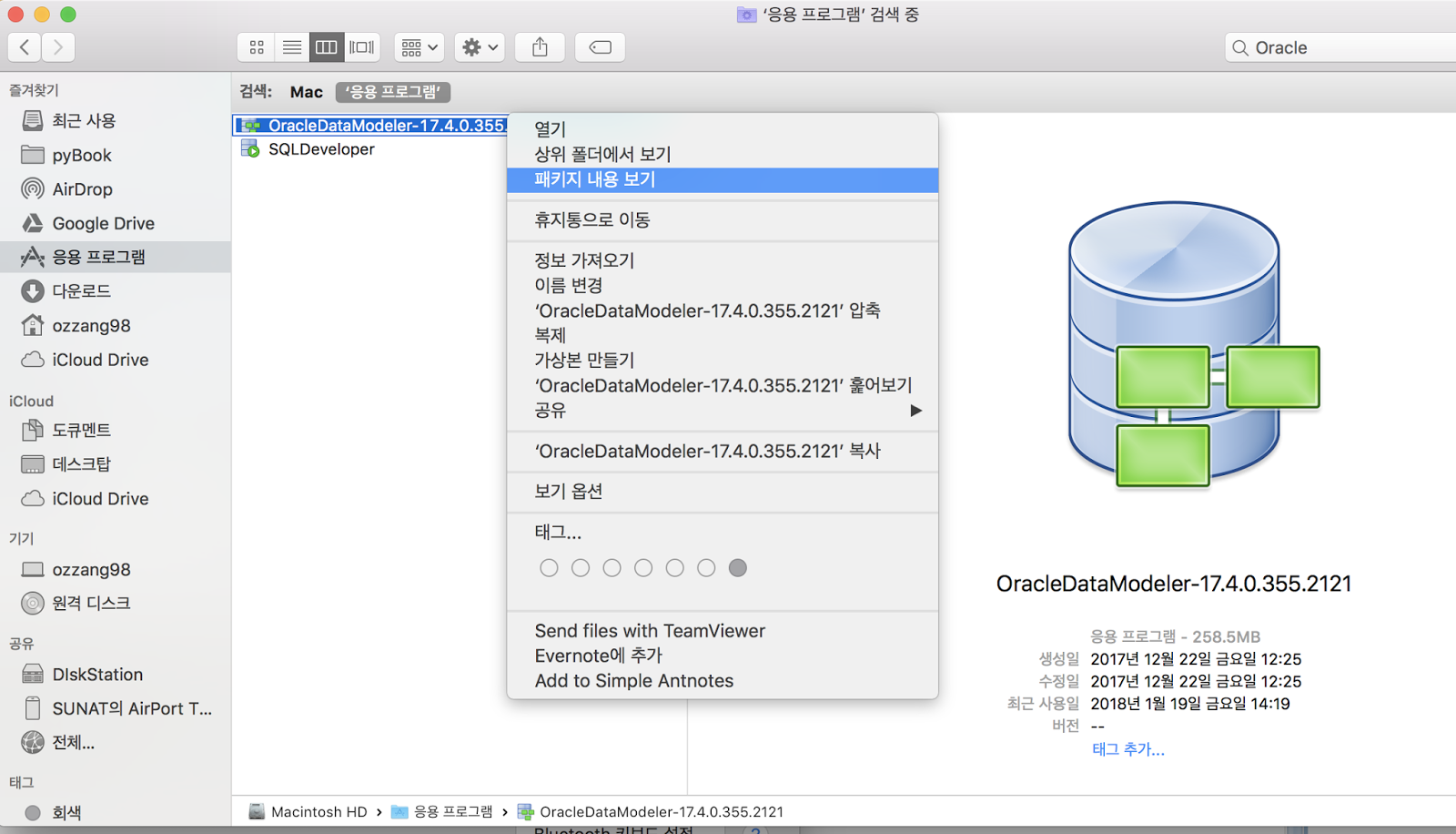Image resolution: width=1456 pixels, height=834 pixels.
Task: Click the Tags button next to Share
Action: click(x=599, y=46)
